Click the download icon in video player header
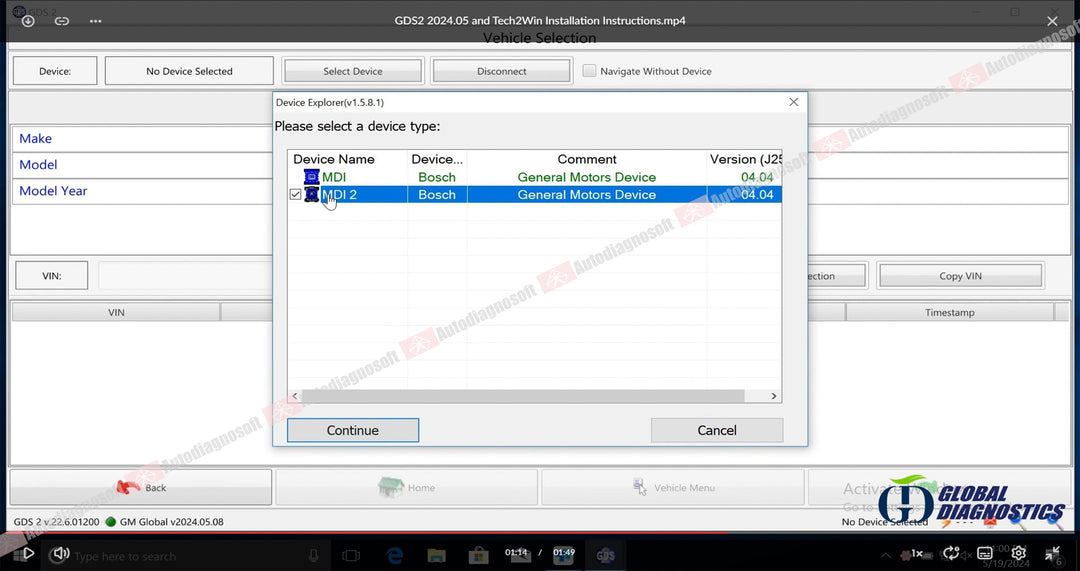1080x571 pixels. click(28, 21)
